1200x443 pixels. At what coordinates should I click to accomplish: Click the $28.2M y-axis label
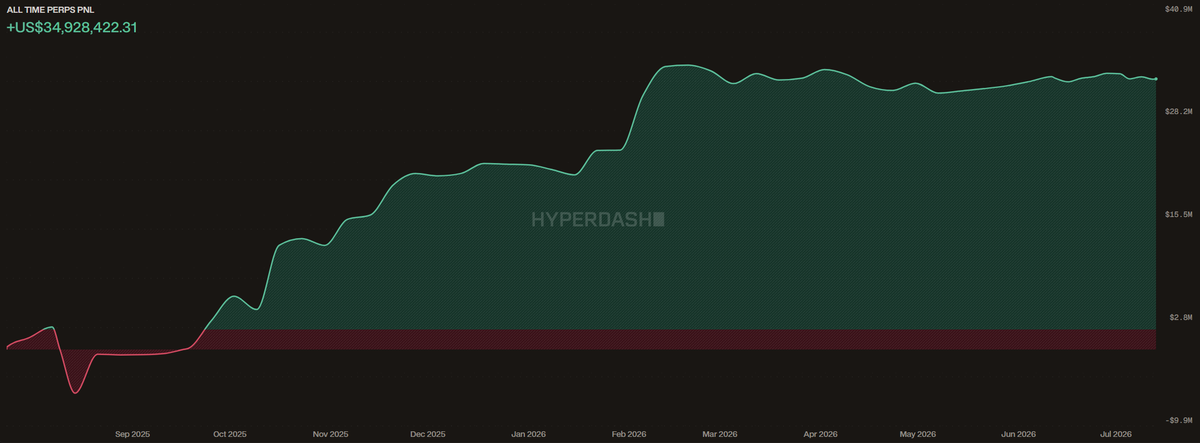pos(1179,112)
